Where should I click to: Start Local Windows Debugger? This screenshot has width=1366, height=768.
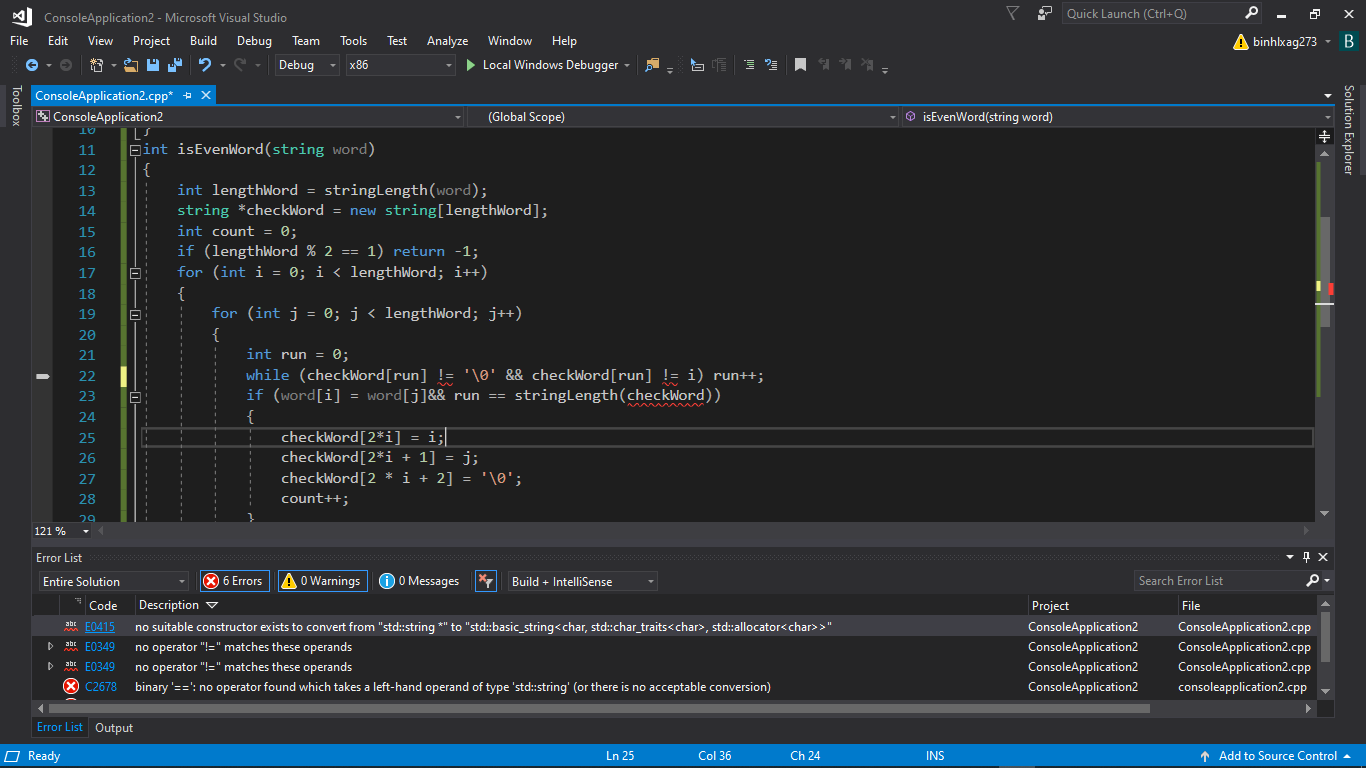[x=541, y=65]
